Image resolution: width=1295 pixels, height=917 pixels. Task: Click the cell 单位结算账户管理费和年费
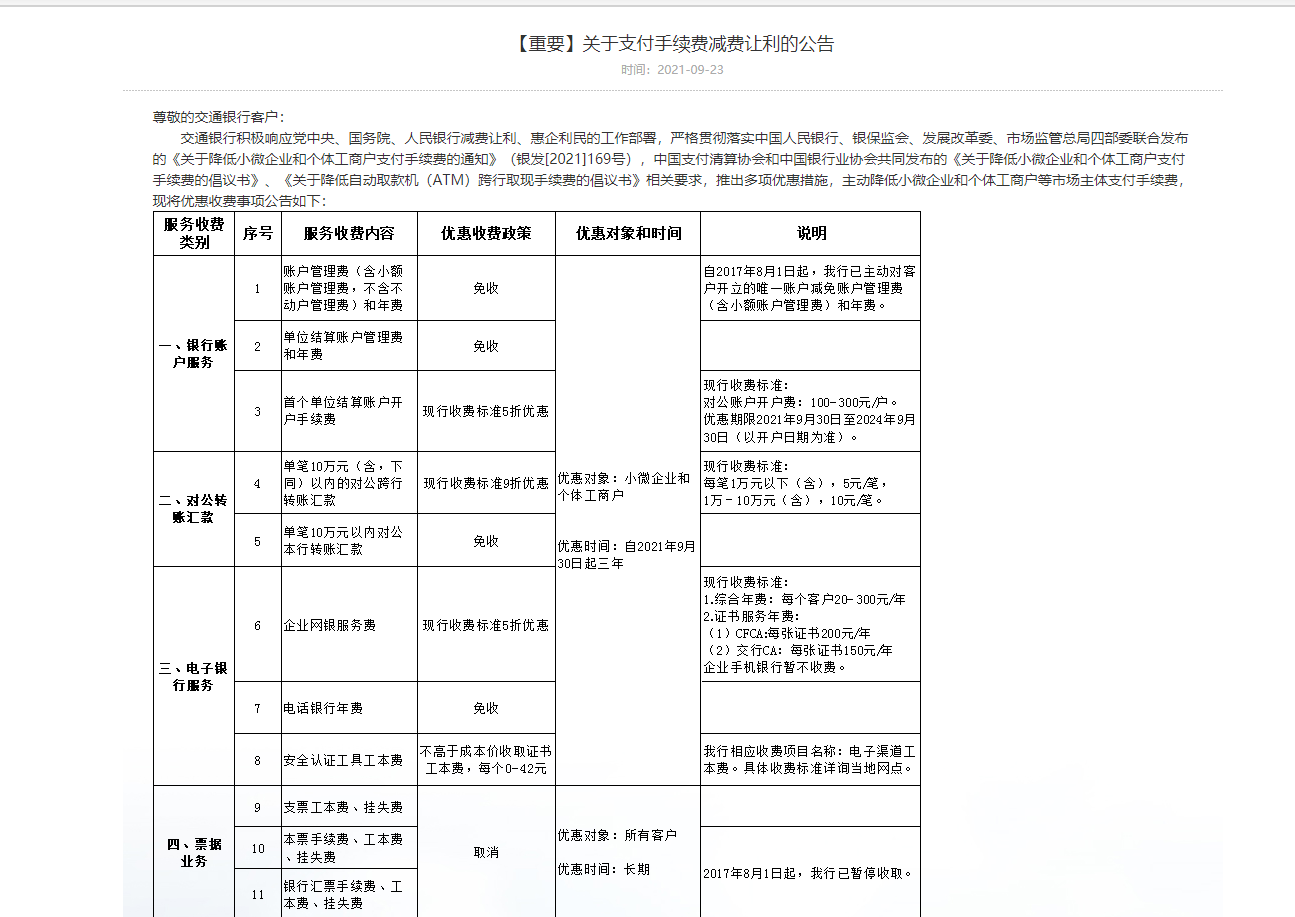349,346
